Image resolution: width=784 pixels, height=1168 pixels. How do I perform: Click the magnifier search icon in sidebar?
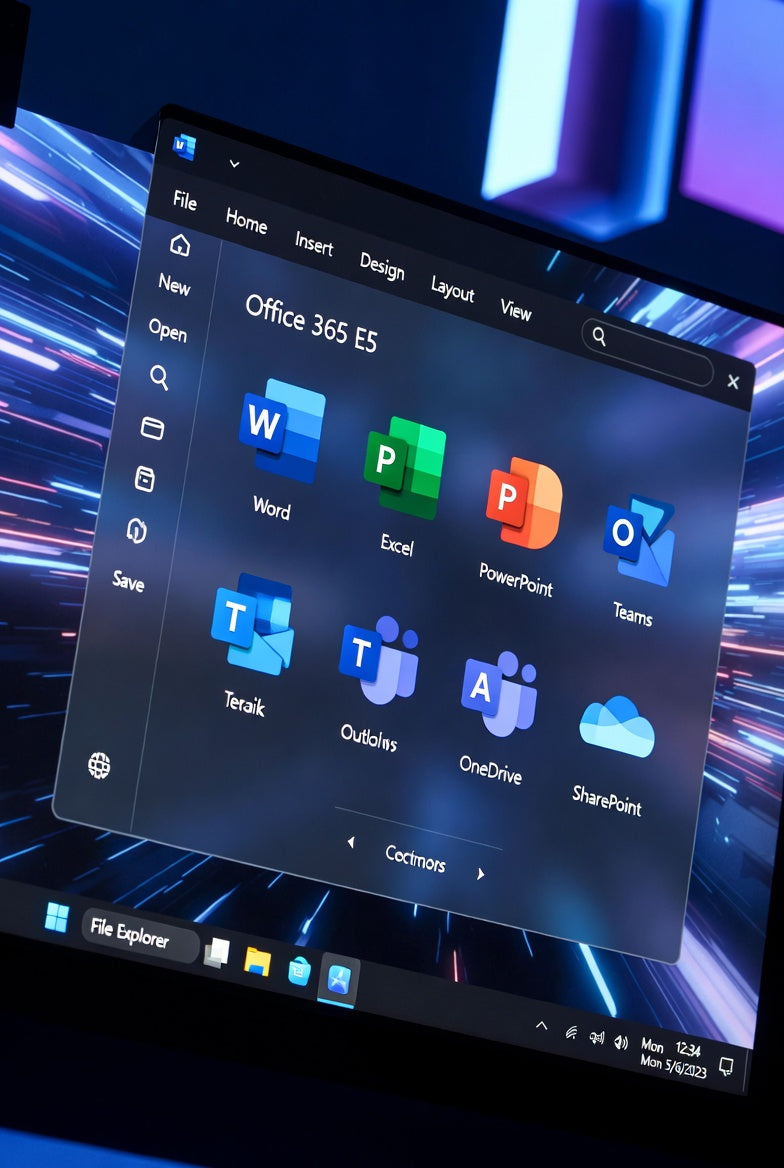pyautogui.click(x=159, y=377)
